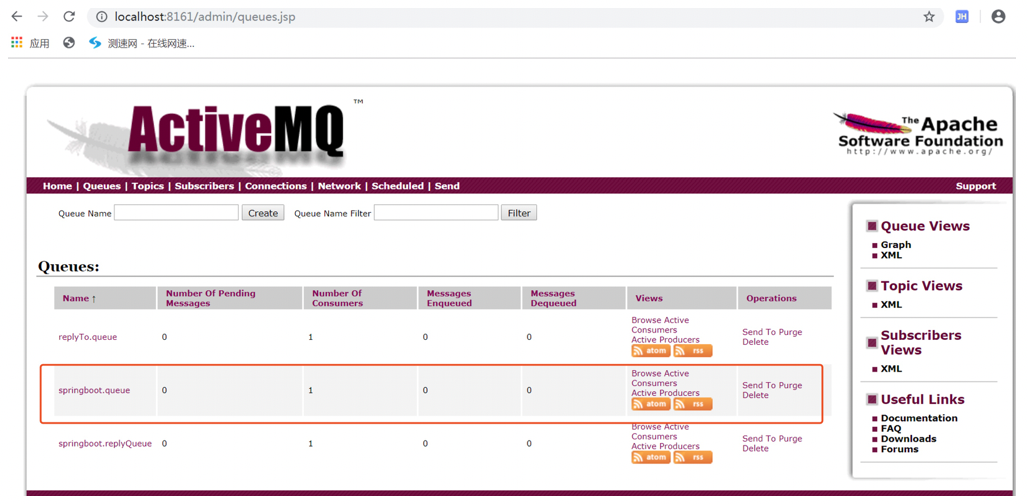View Active Consumers of springboot.queue

(660, 378)
